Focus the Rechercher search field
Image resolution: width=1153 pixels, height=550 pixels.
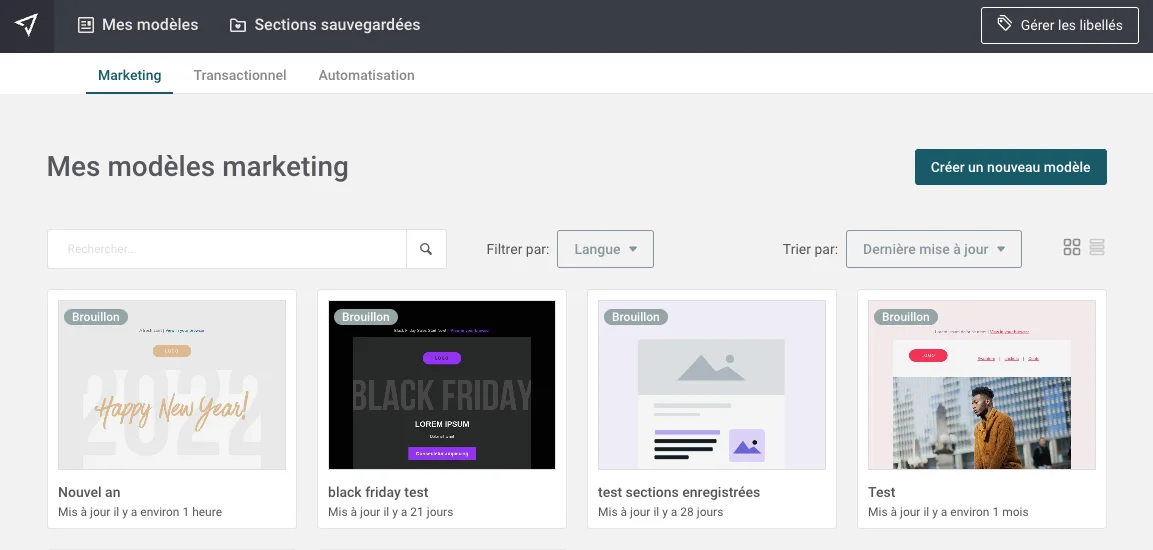pyautogui.click(x=227, y=249)
